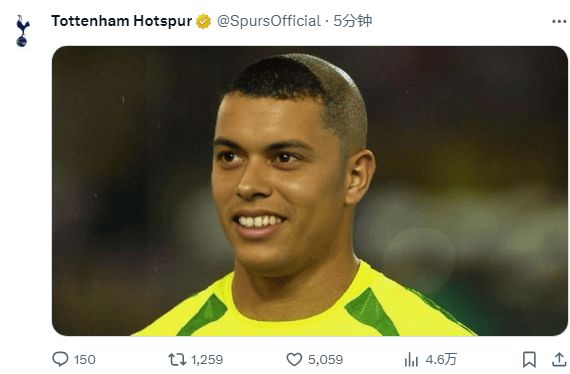570x374 pixels.
Task: Open the Tottenham Hotspur display name link
Action: [121, 21]
